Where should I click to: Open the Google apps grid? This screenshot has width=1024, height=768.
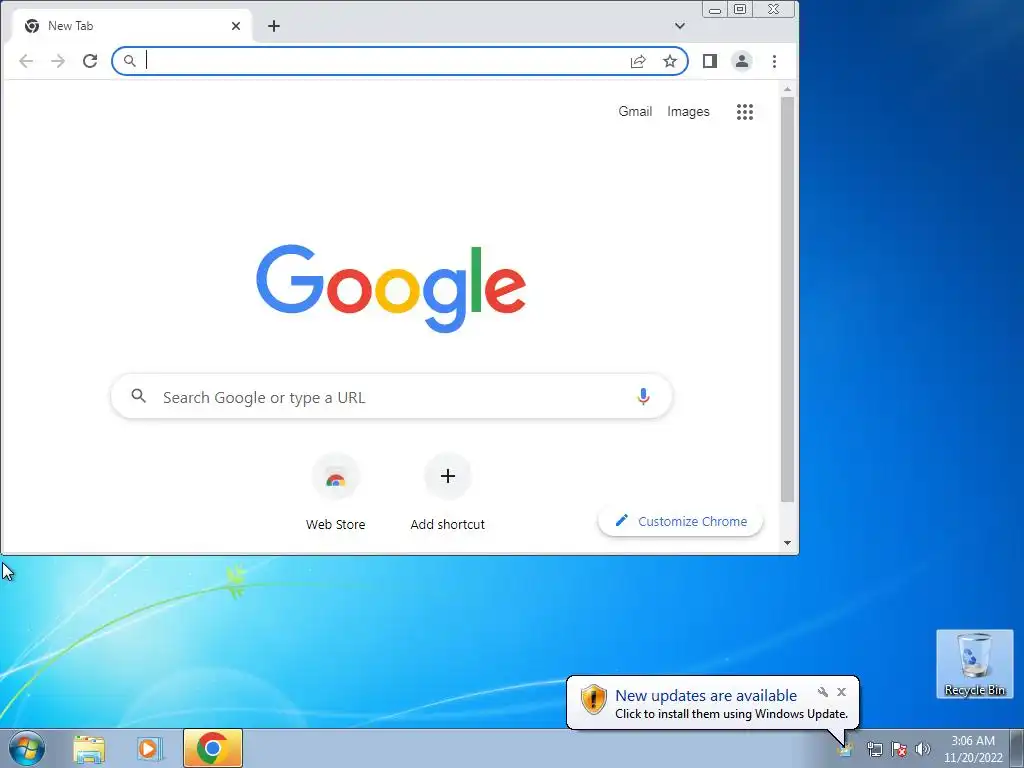pyautogui.click(x=745, y=112)
